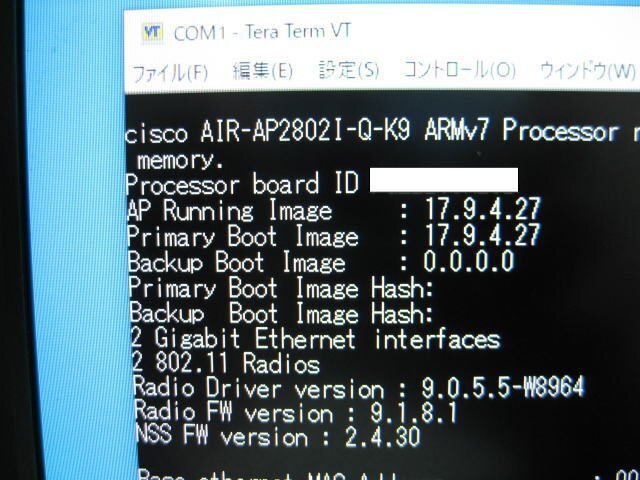
Task: Open the 設定(S) menu
Action: [x=349, y=70]
